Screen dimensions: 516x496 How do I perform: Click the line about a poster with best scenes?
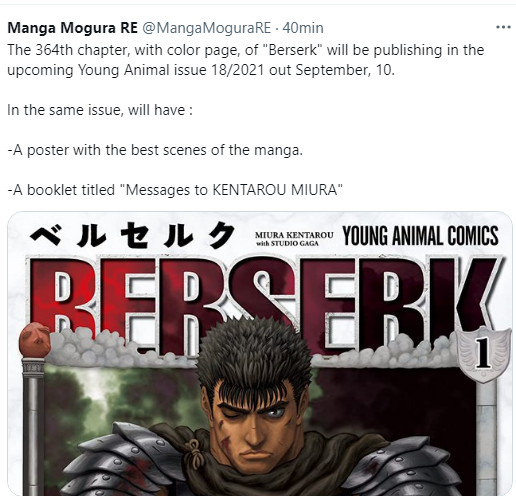[155, 150]
